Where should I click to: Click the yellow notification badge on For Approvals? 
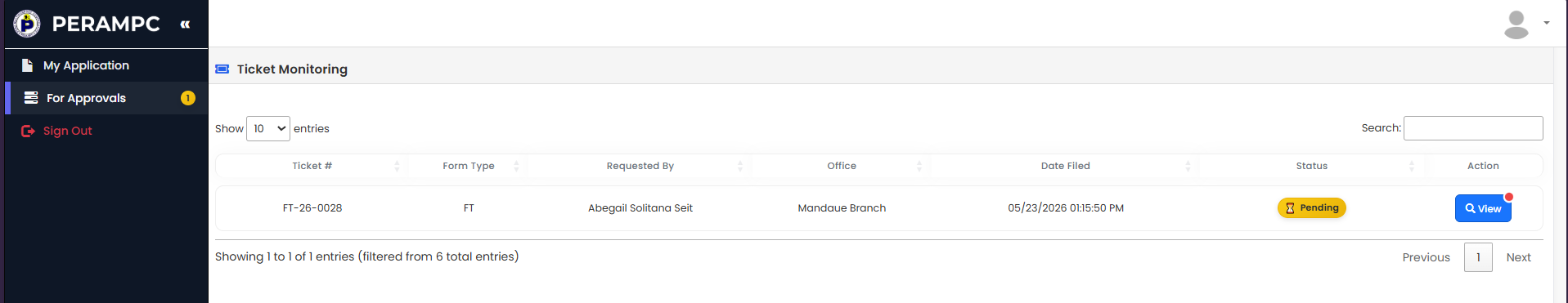[188, 98]
